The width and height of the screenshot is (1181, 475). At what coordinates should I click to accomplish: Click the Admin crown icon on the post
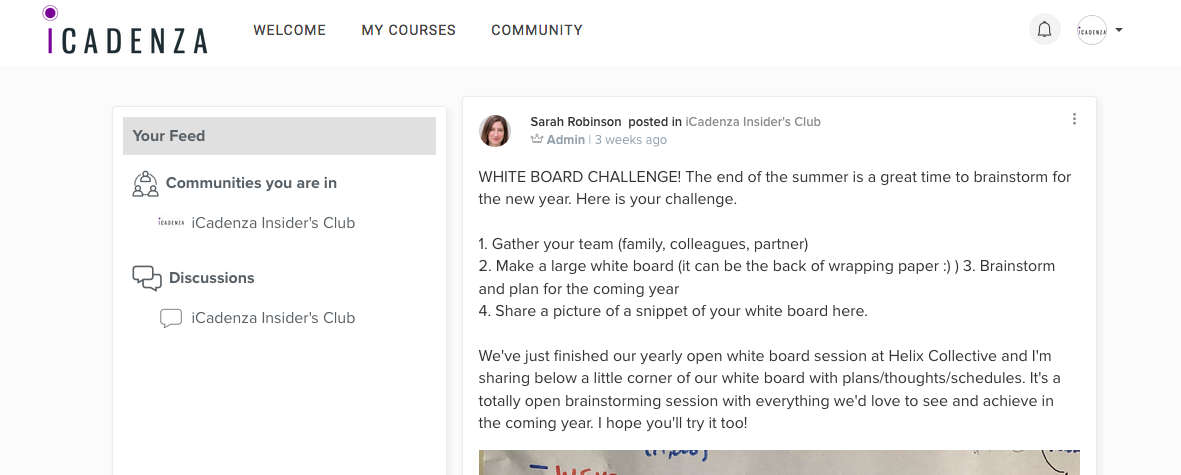(x=537, y=140)
